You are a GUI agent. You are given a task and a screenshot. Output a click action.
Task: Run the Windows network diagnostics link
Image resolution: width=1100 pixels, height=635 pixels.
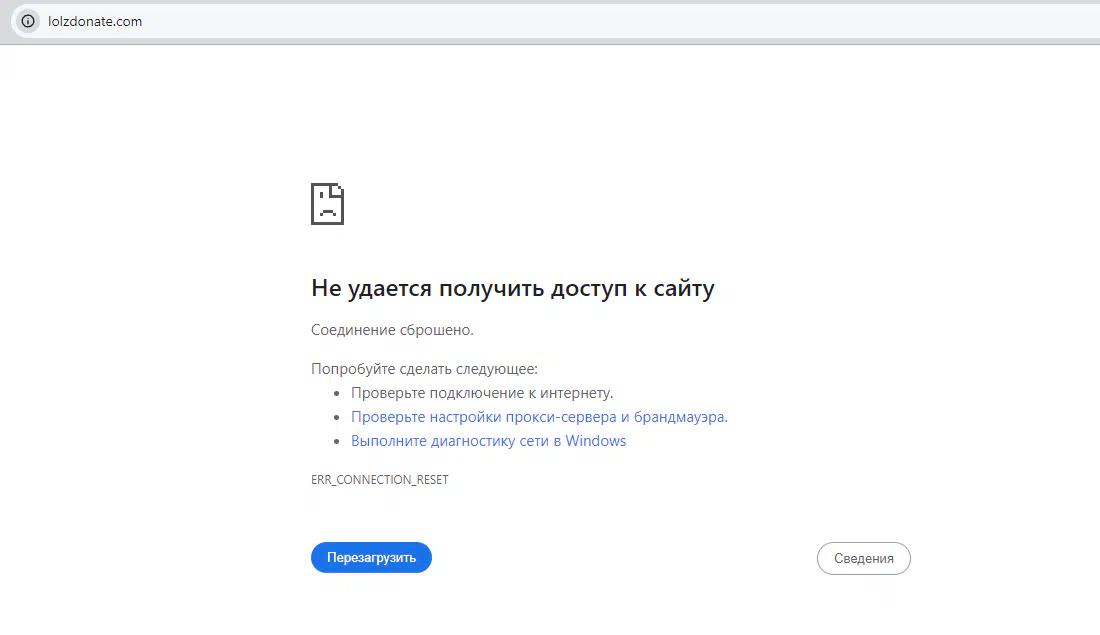tap(488, 441)
